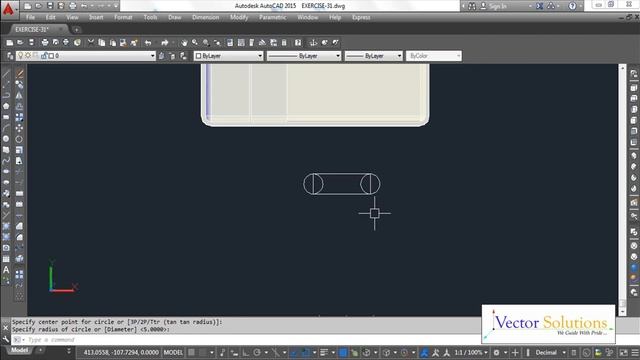Expand the snap mode dropdown arrow
Image resolution: width=640 pixels, height=360 pixels.
point(211,352)
